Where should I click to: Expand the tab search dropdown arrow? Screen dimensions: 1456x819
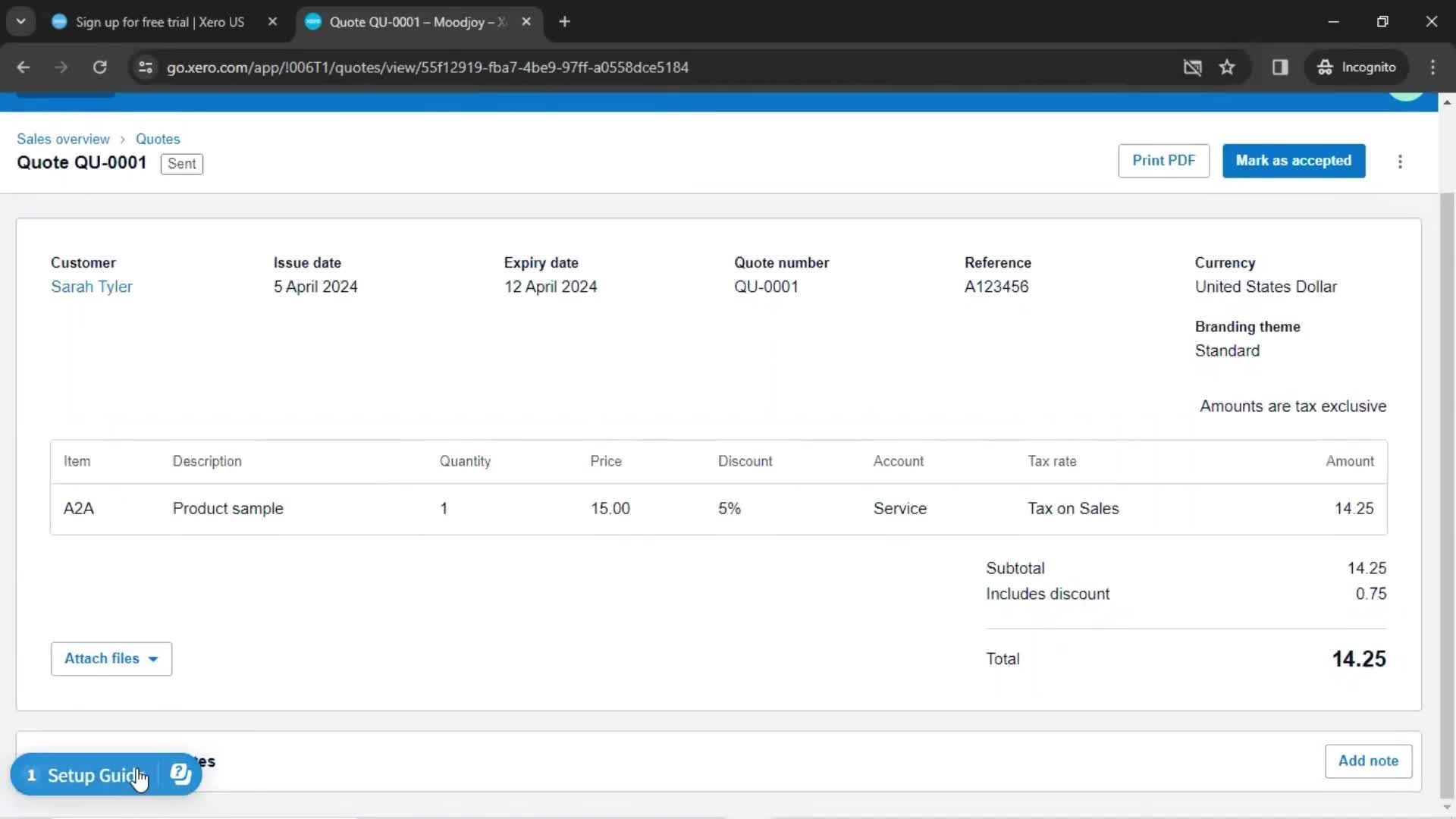coord(20,21)
